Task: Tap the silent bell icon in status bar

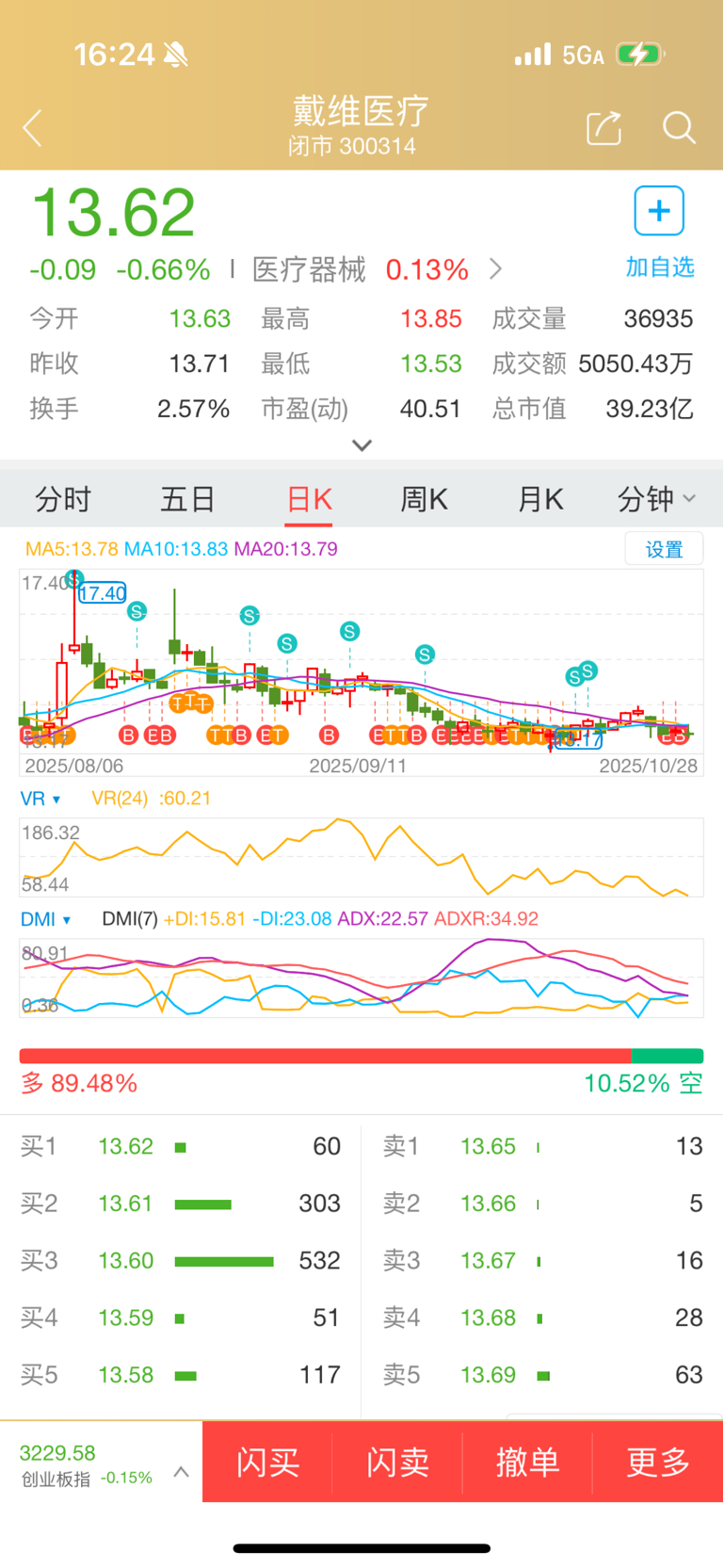Action: (175, 55)
